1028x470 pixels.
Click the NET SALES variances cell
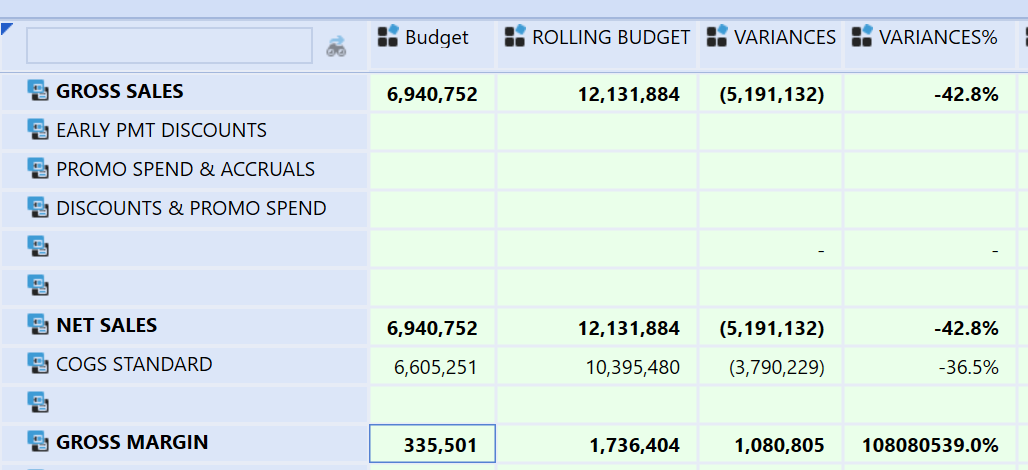tap(771, 329)
